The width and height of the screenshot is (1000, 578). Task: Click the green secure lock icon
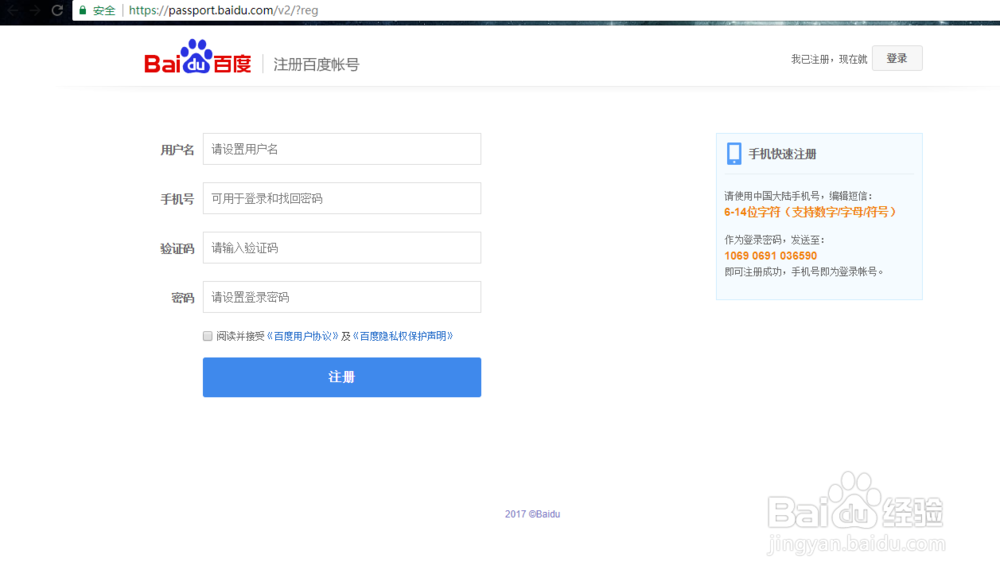[x=82, y=10]
